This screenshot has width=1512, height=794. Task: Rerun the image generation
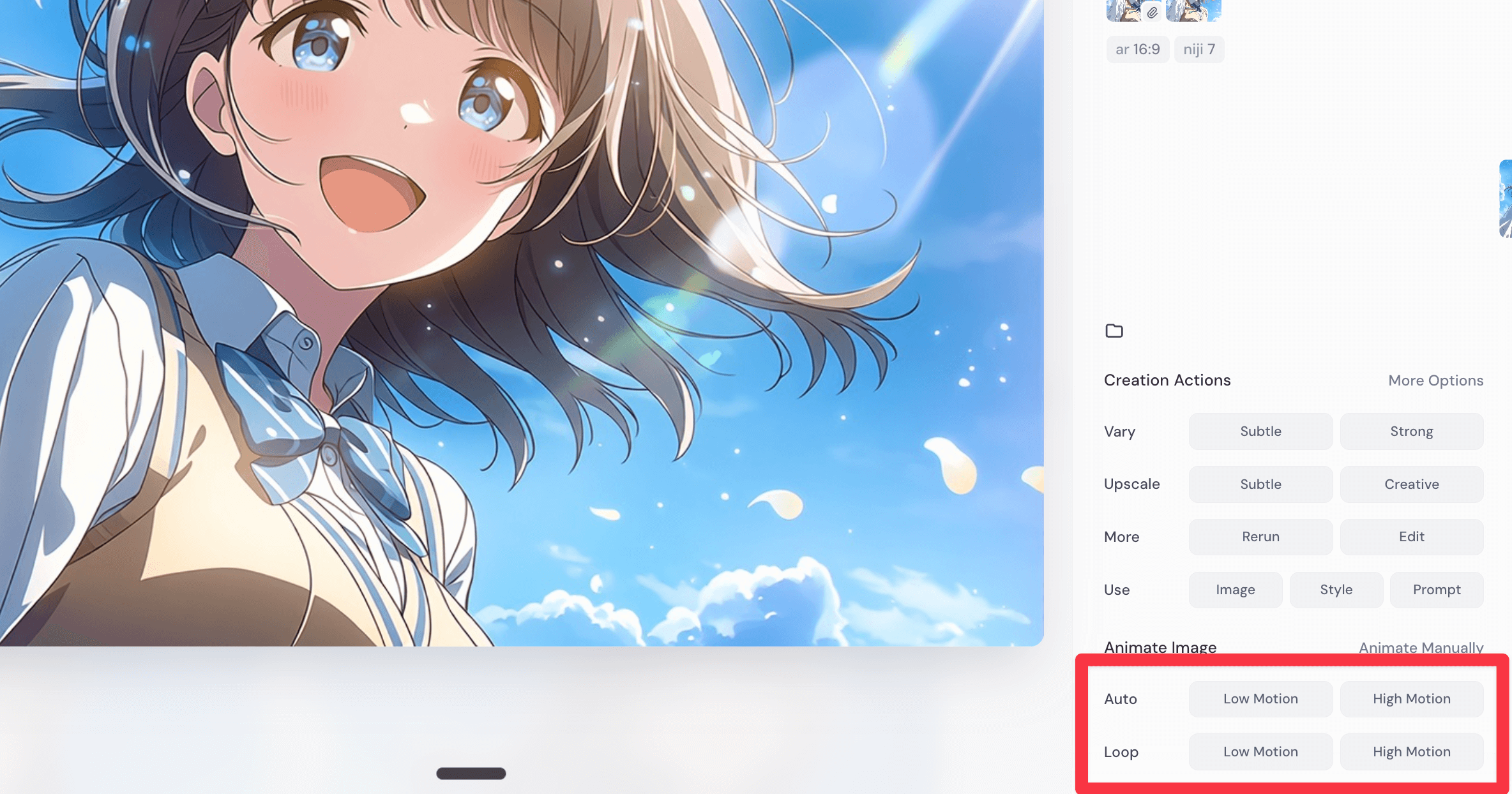click(1260, 536)
